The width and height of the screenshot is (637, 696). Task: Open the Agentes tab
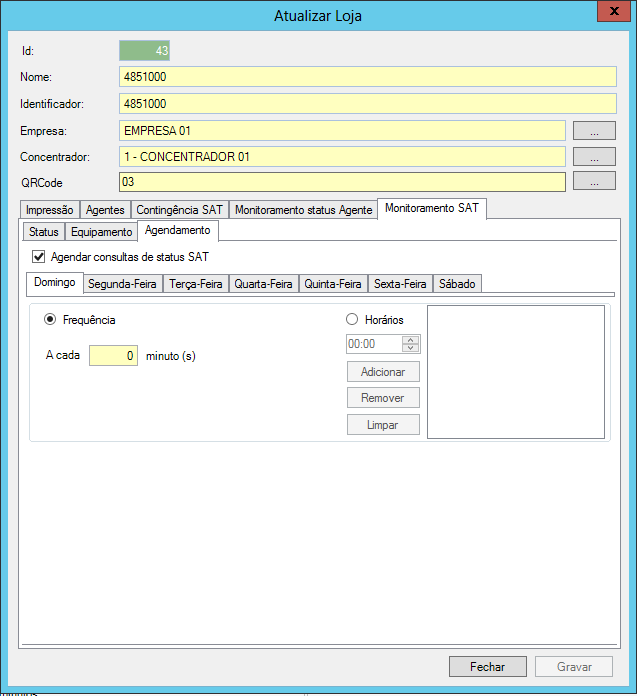tap(105, 210)
